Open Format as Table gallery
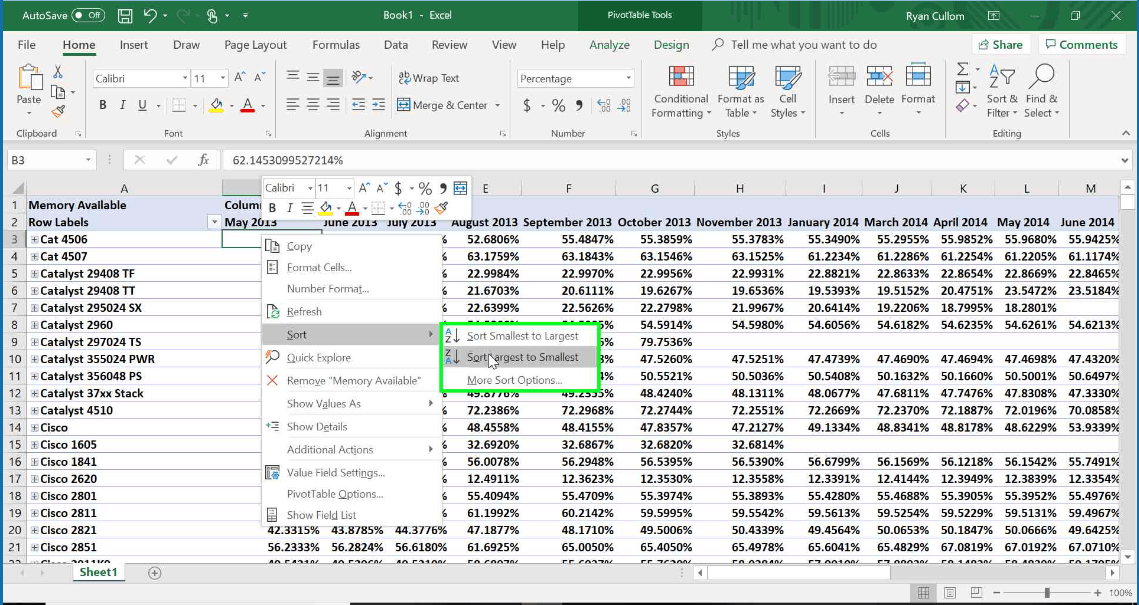 (x=740, y=92)
